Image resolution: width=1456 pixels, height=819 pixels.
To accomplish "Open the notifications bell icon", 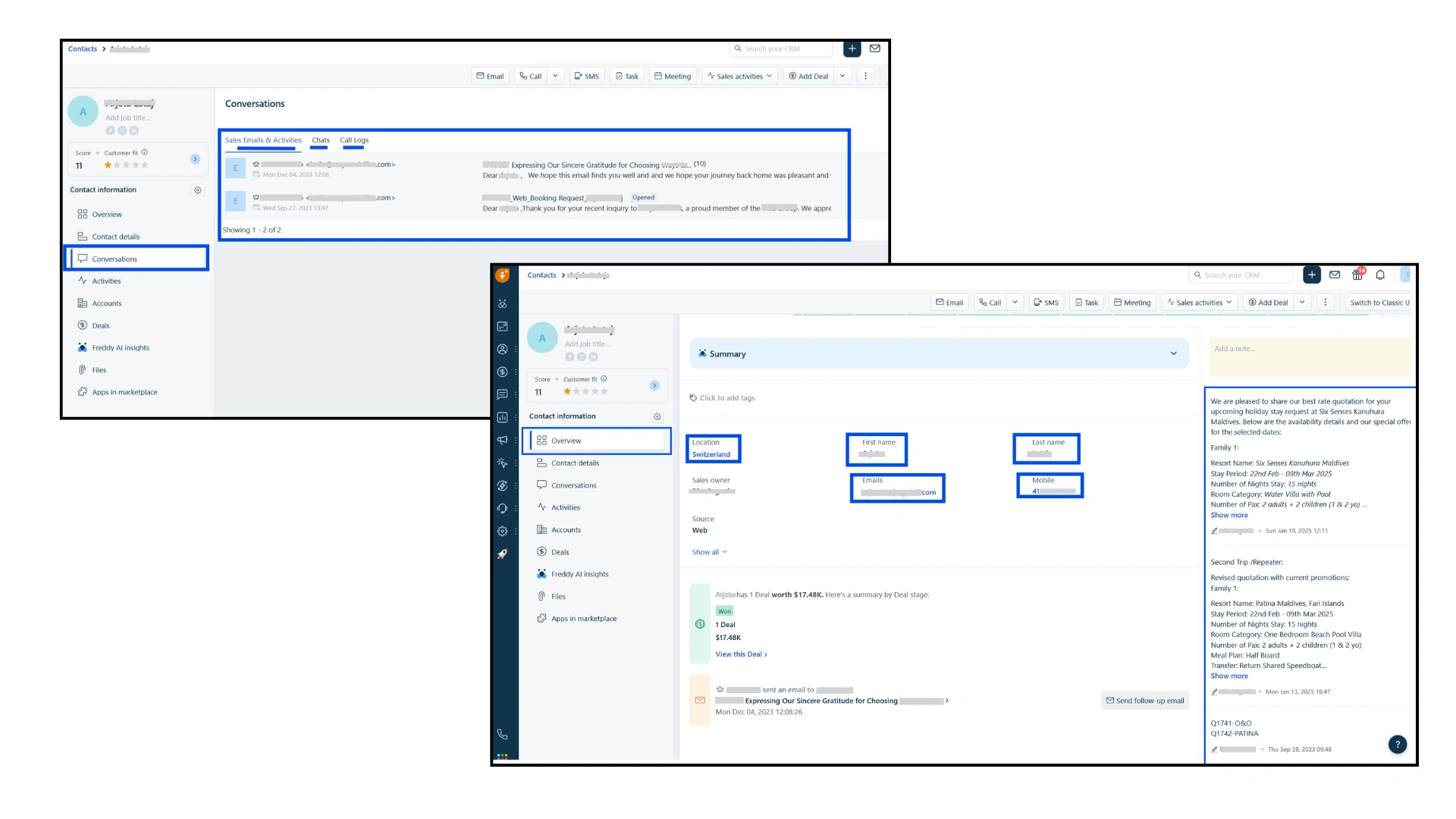I will point(1380,275).
